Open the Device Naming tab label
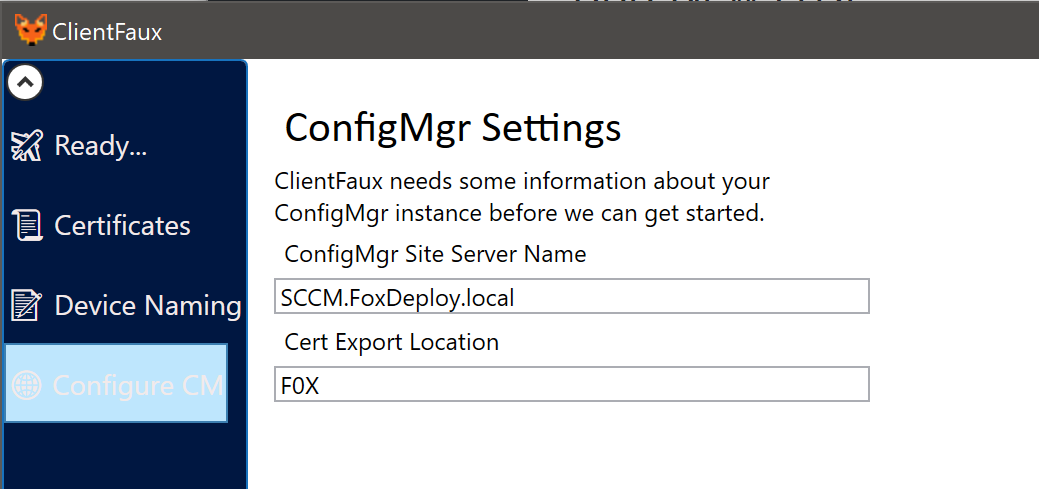 [148, 305]
